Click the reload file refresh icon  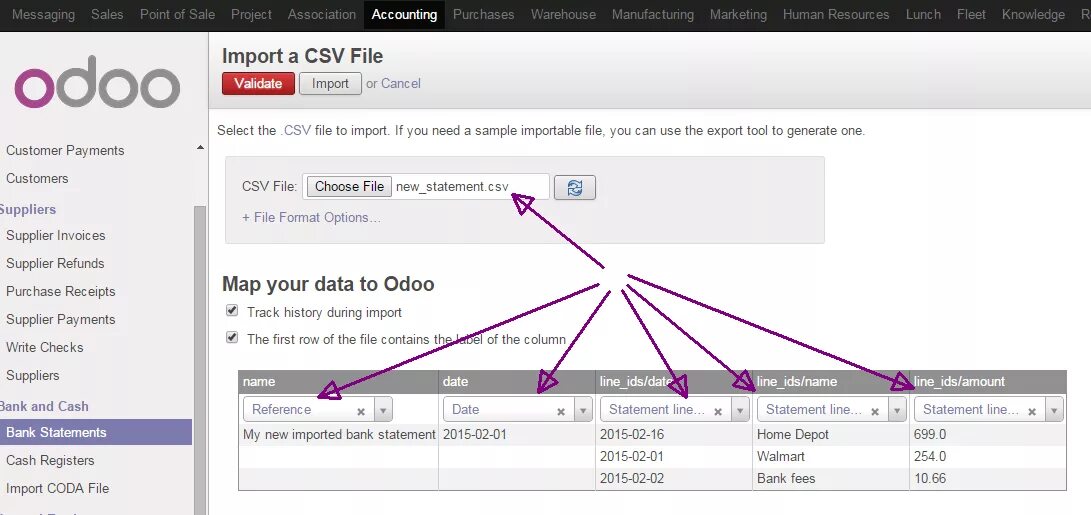tap(575, 187)
